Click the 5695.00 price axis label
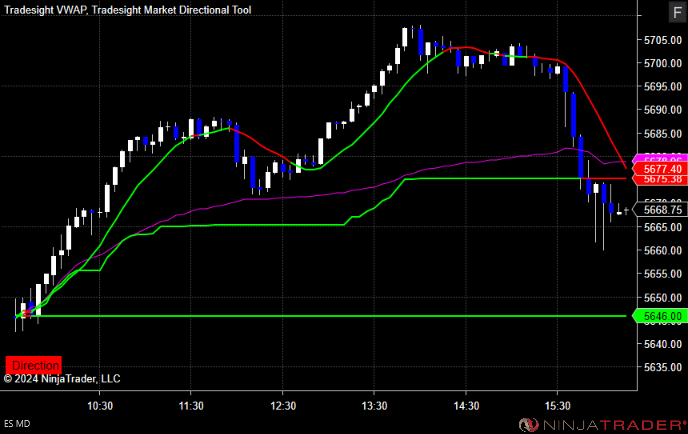 click(663, 86)
